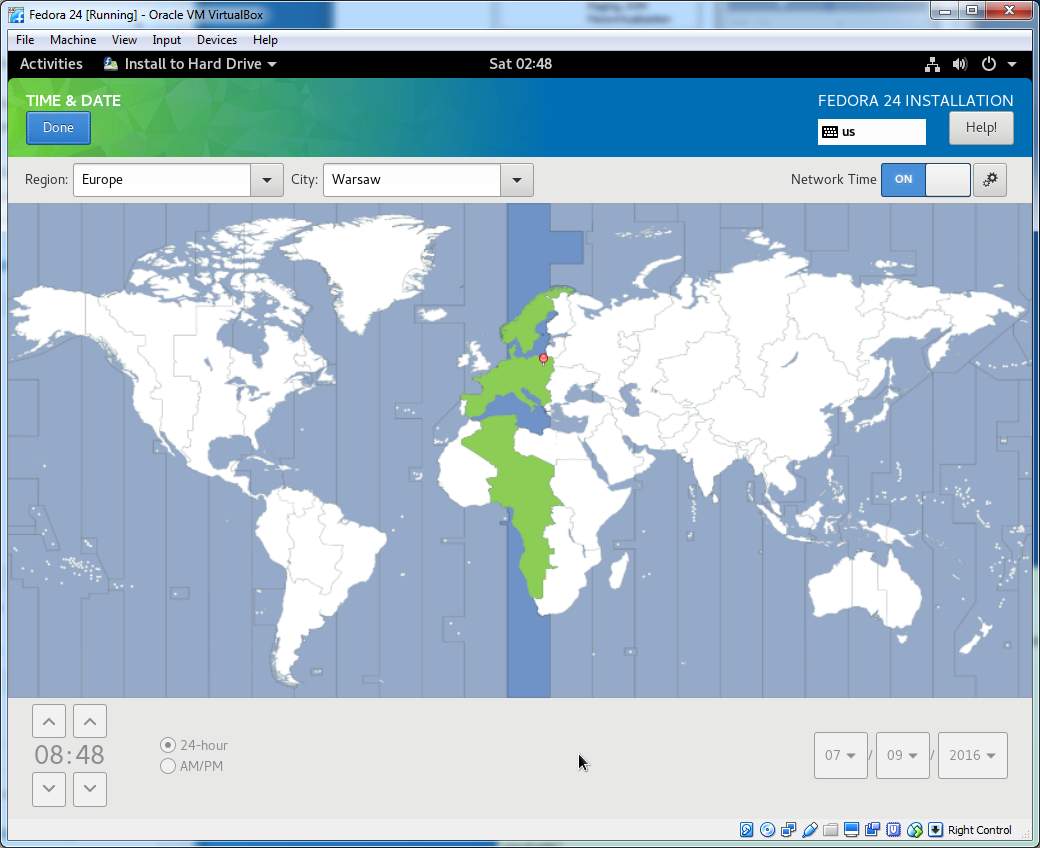The width and height of the screenshot is (1040, 848).
Task: Click the Right Control host key label
Action: pos(980,830)
